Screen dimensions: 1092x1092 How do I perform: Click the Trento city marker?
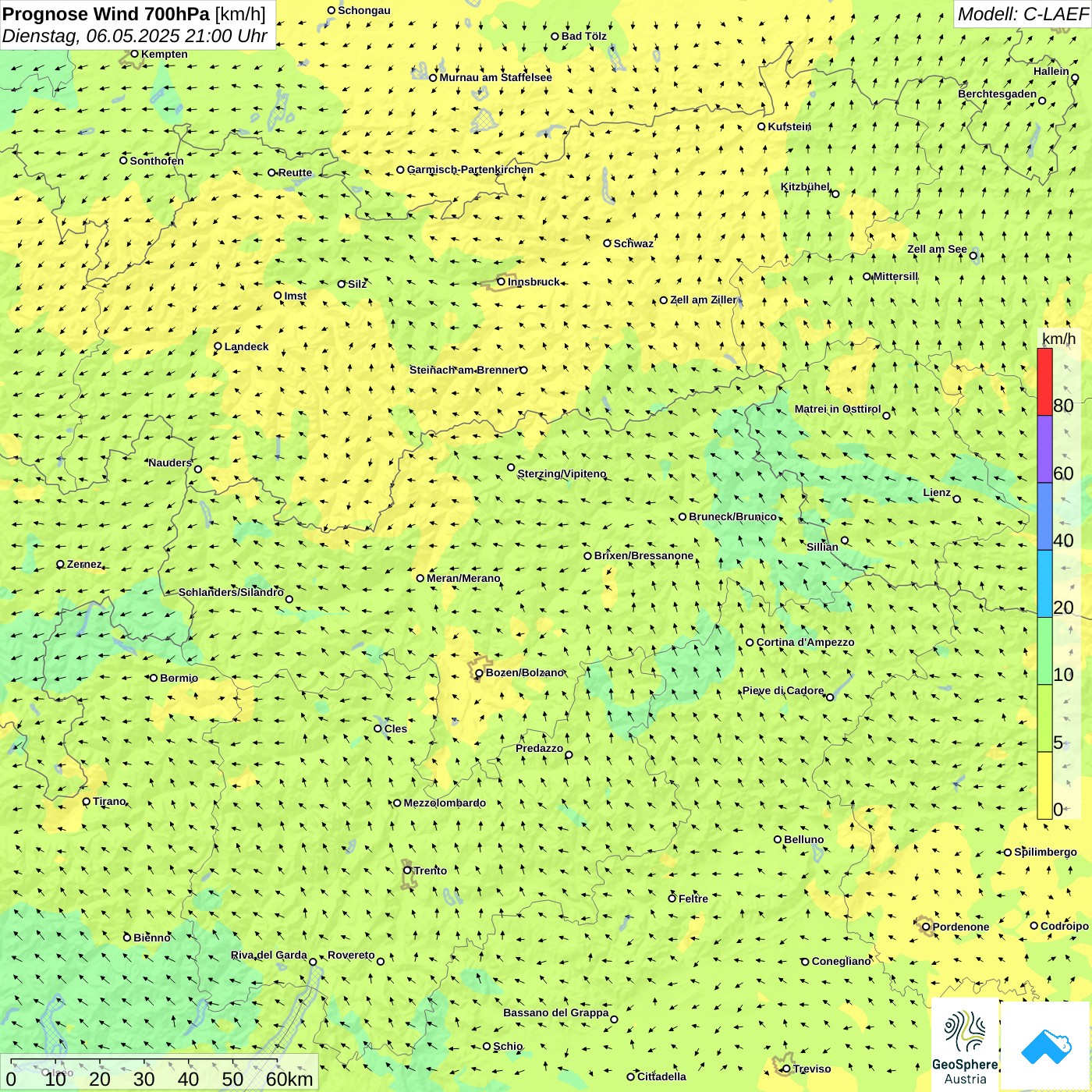click(407, 870)
